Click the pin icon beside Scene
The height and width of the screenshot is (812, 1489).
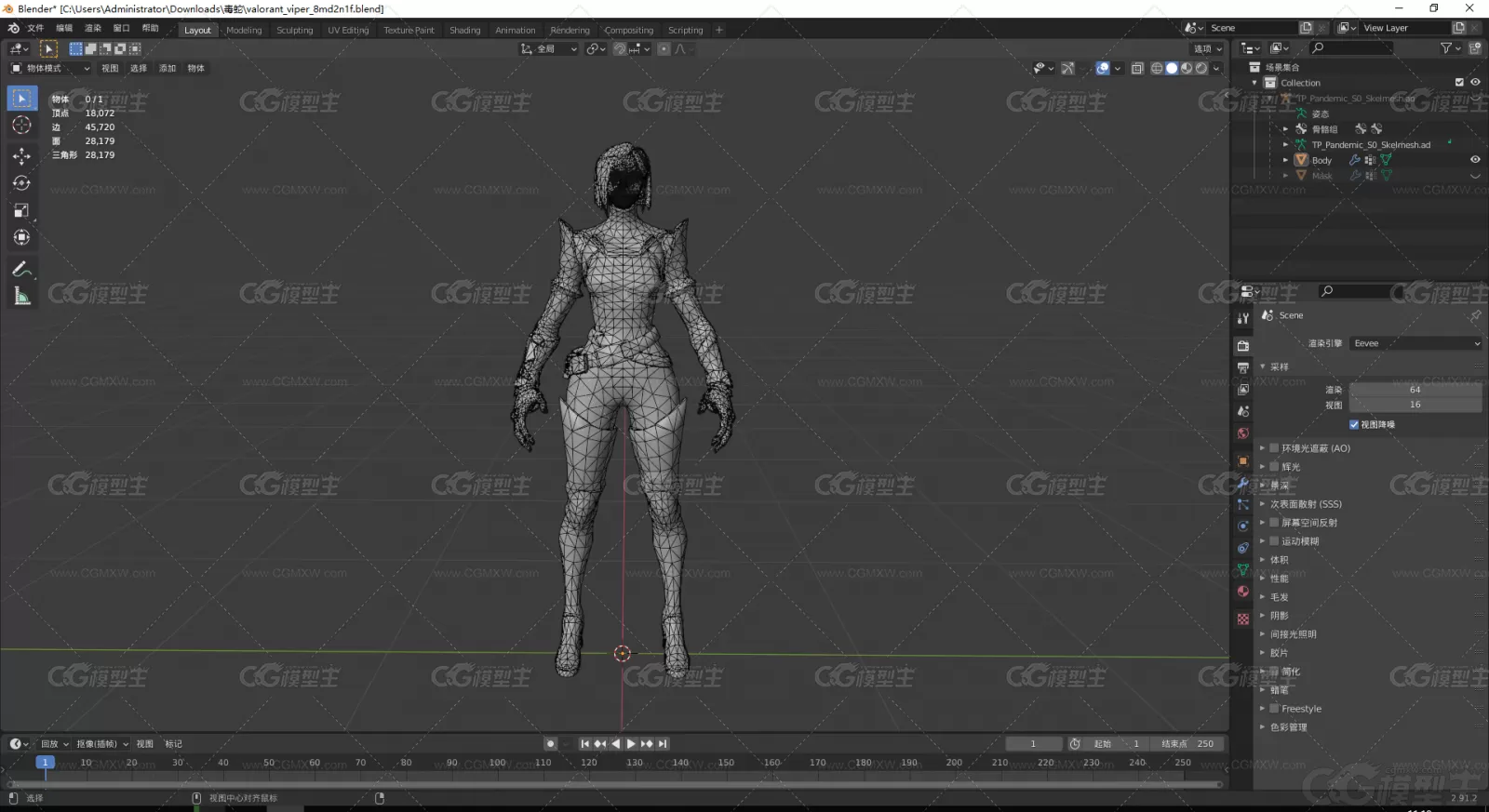1475,315
